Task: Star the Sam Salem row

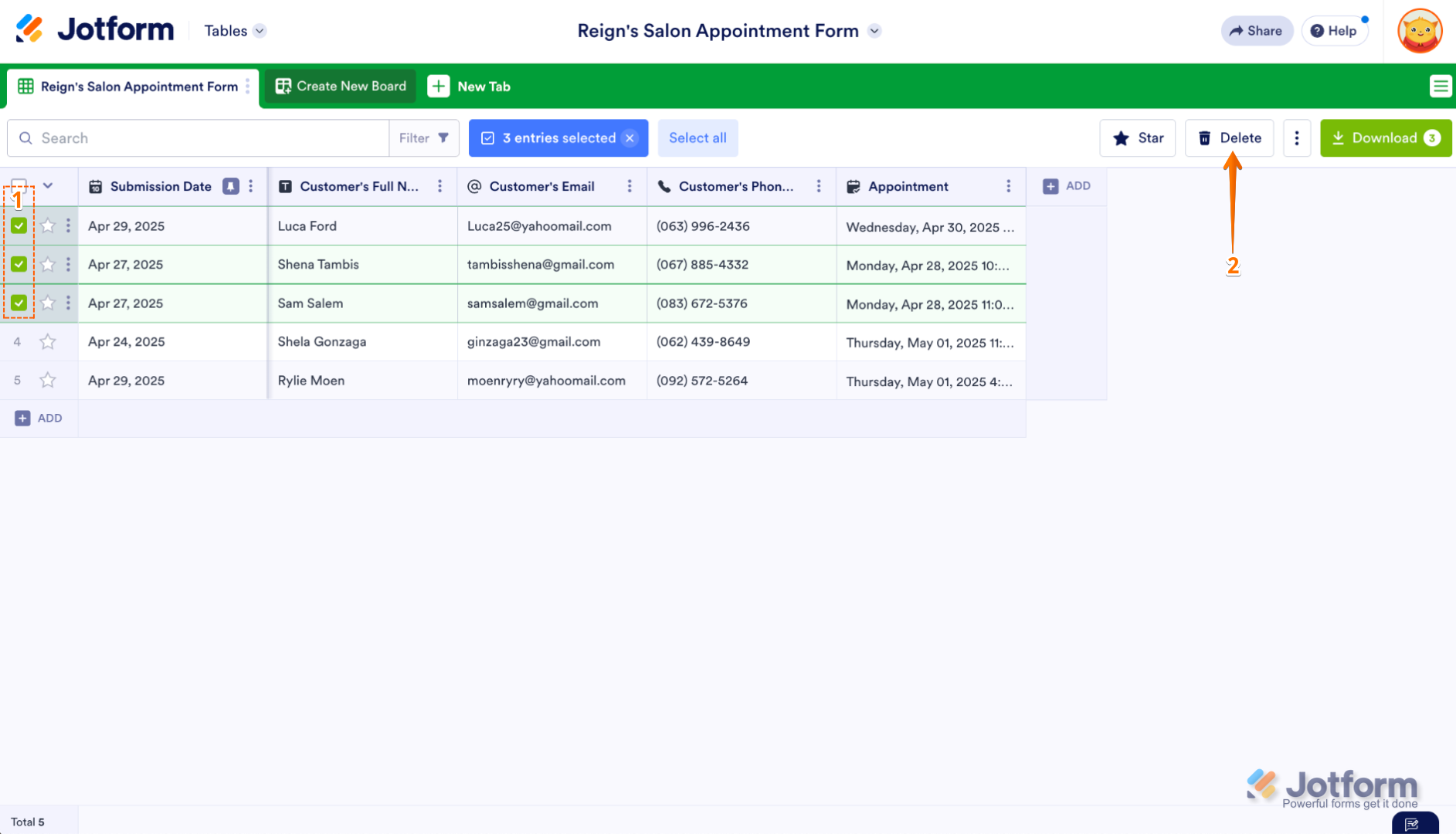Action: coord(48,303)
